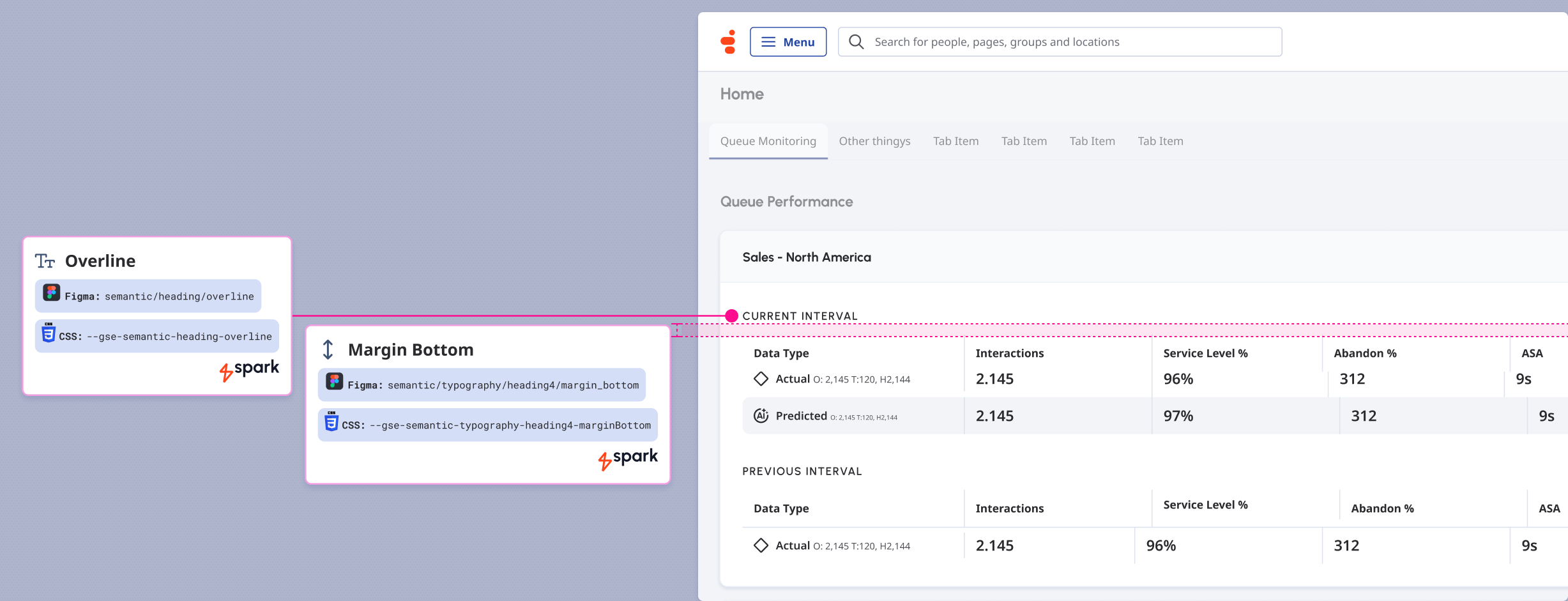Click the CSS icon in the Overline card
The image size is (1568, 601).
click(49, 333)
